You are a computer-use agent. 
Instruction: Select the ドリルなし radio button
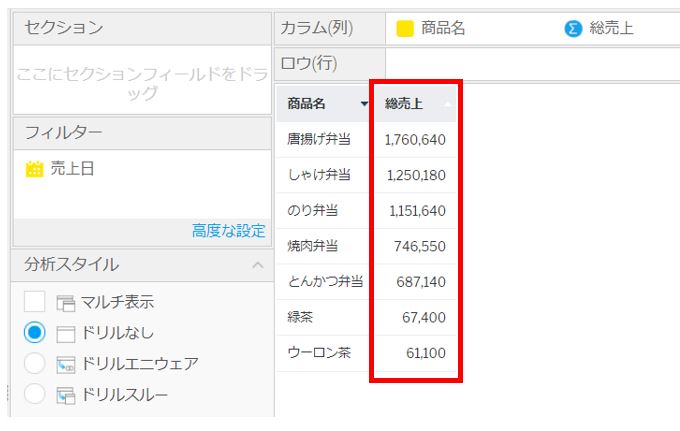point(35,333)
